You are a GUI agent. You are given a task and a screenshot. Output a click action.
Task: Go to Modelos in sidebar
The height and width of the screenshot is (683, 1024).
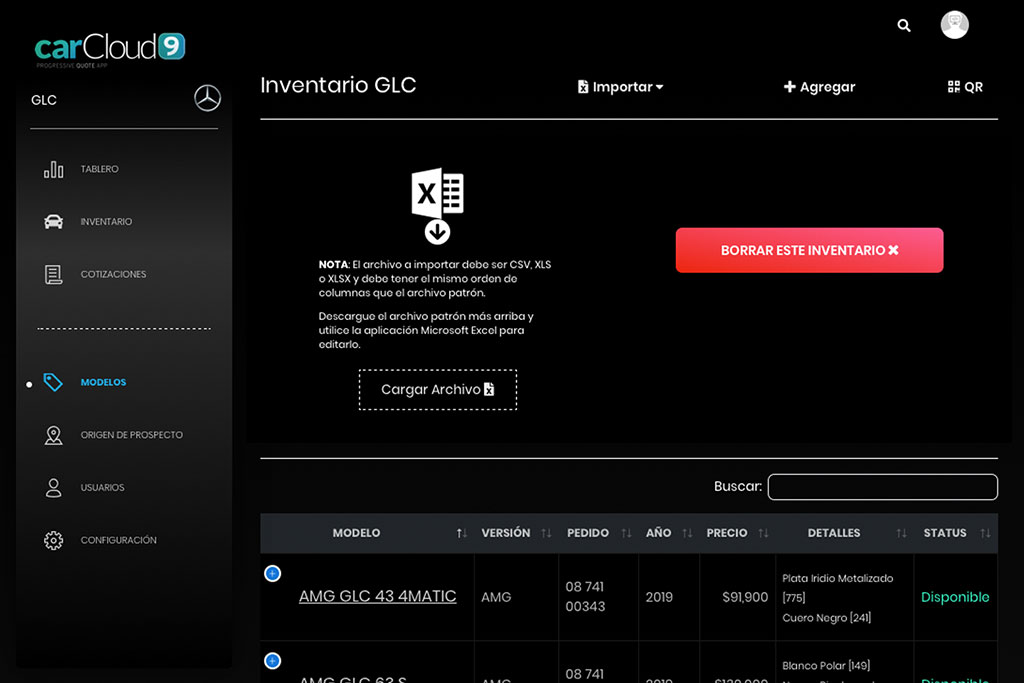tap(103, 382)
